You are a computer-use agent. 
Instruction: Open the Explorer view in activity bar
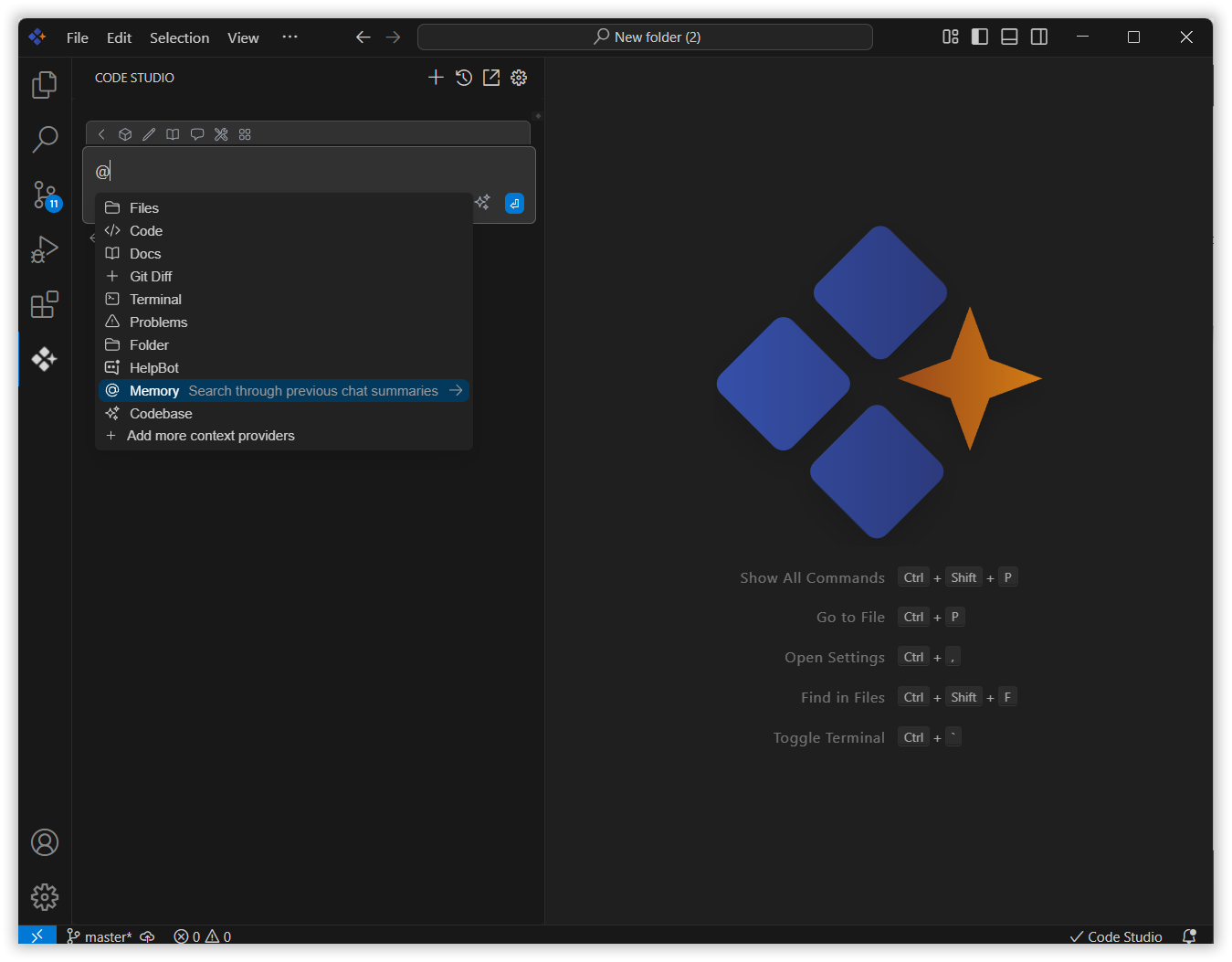45,84
